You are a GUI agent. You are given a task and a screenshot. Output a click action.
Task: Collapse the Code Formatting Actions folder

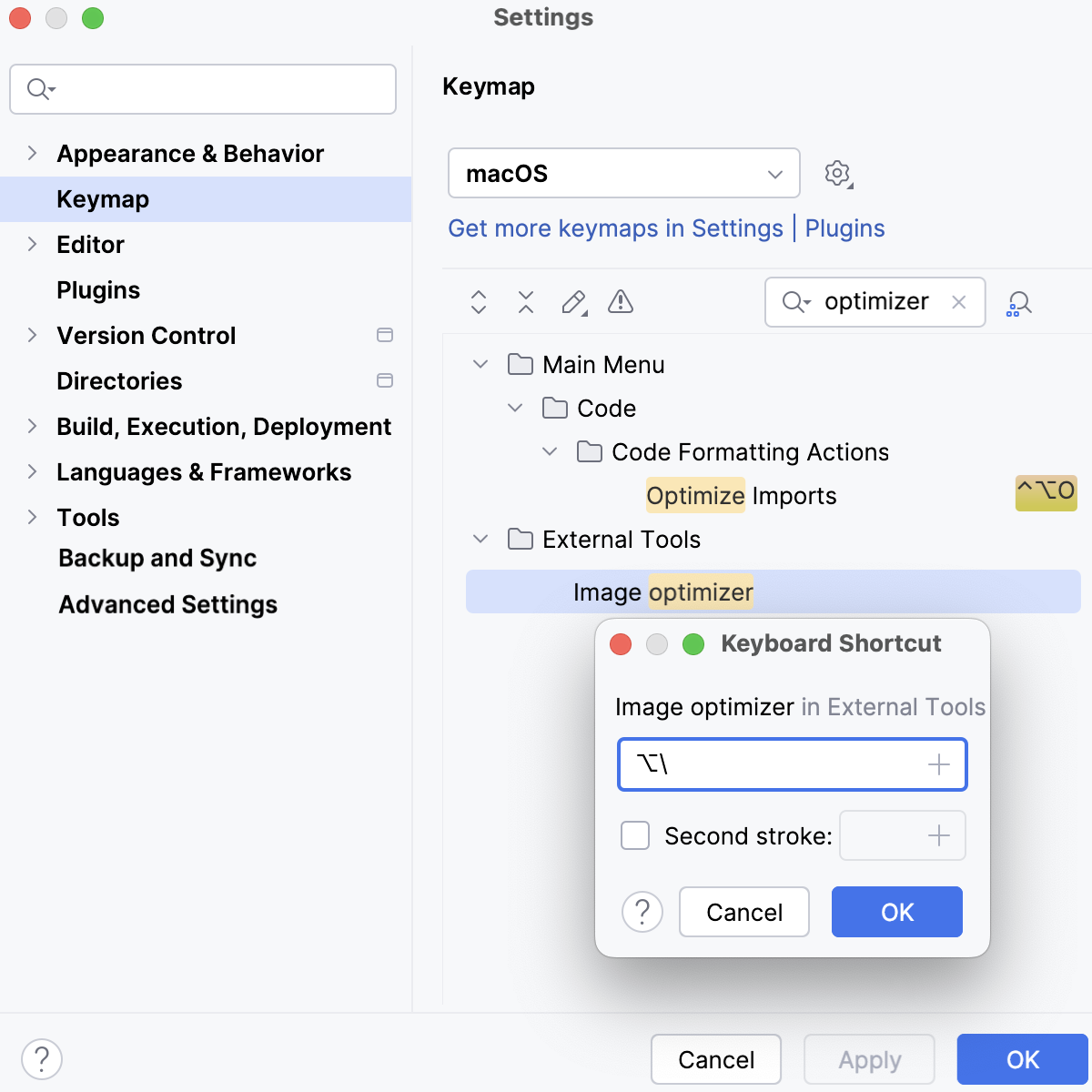[x=549, y=451]
